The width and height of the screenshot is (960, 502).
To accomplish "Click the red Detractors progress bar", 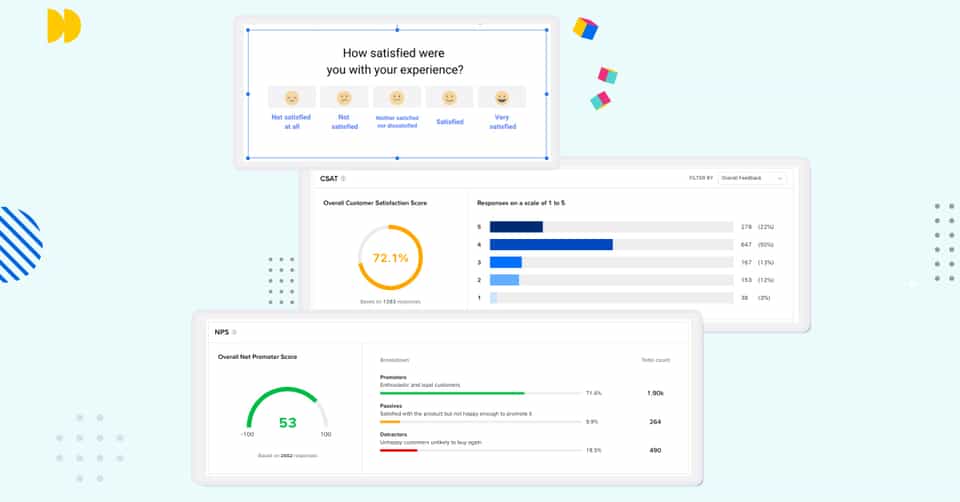I will [398, 450].
